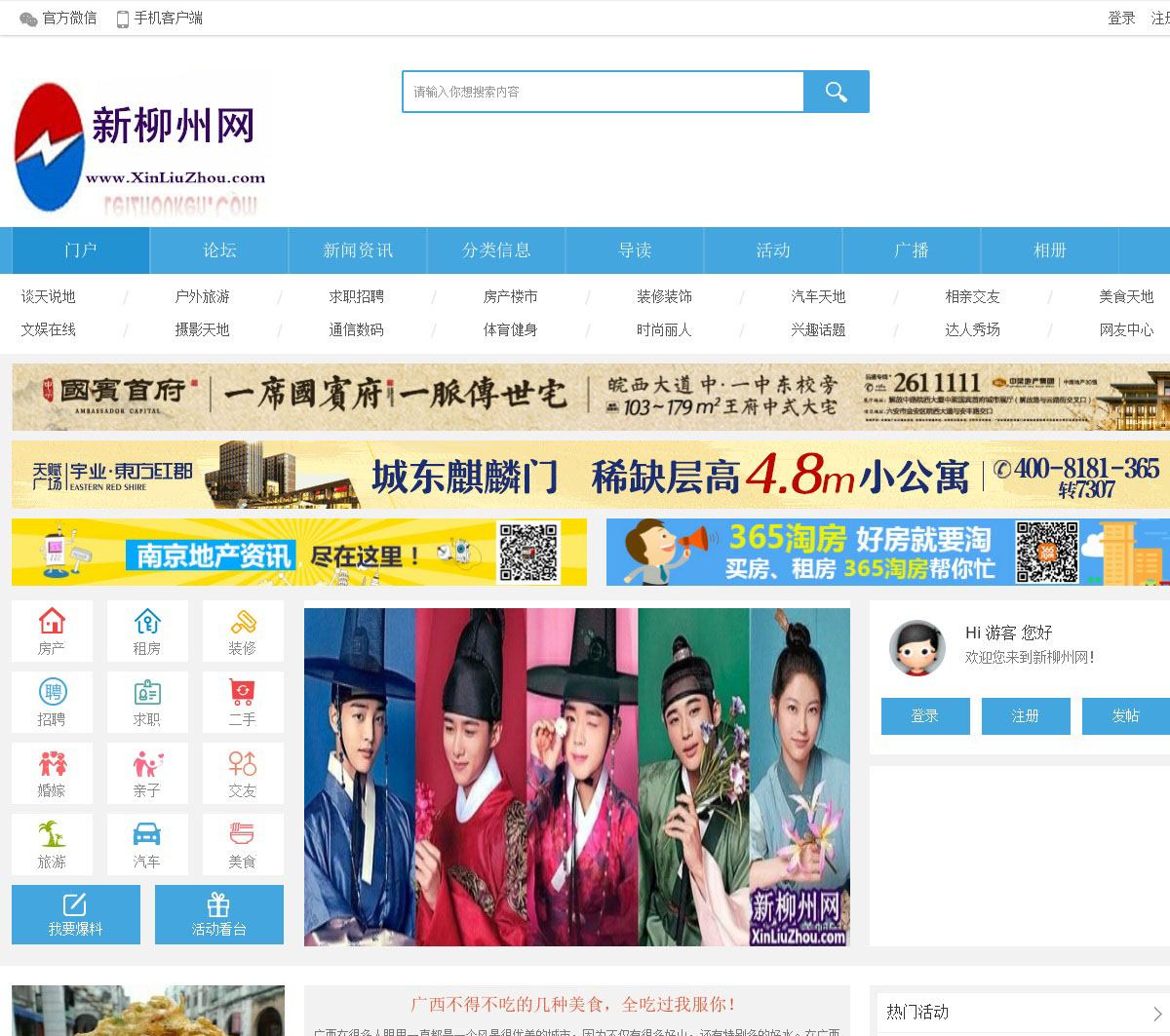
Task: Open the 亲子 parenting icon
Action: point(147,774)
